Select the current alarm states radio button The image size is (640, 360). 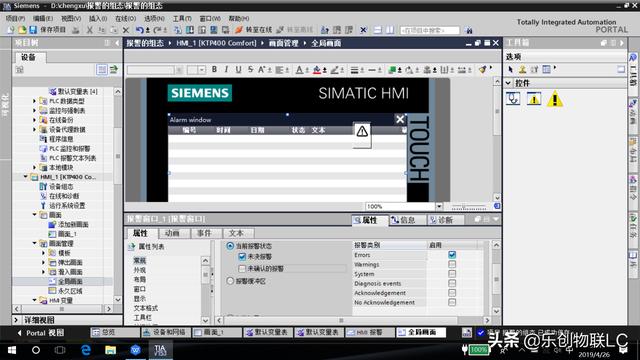coord(230,246)
